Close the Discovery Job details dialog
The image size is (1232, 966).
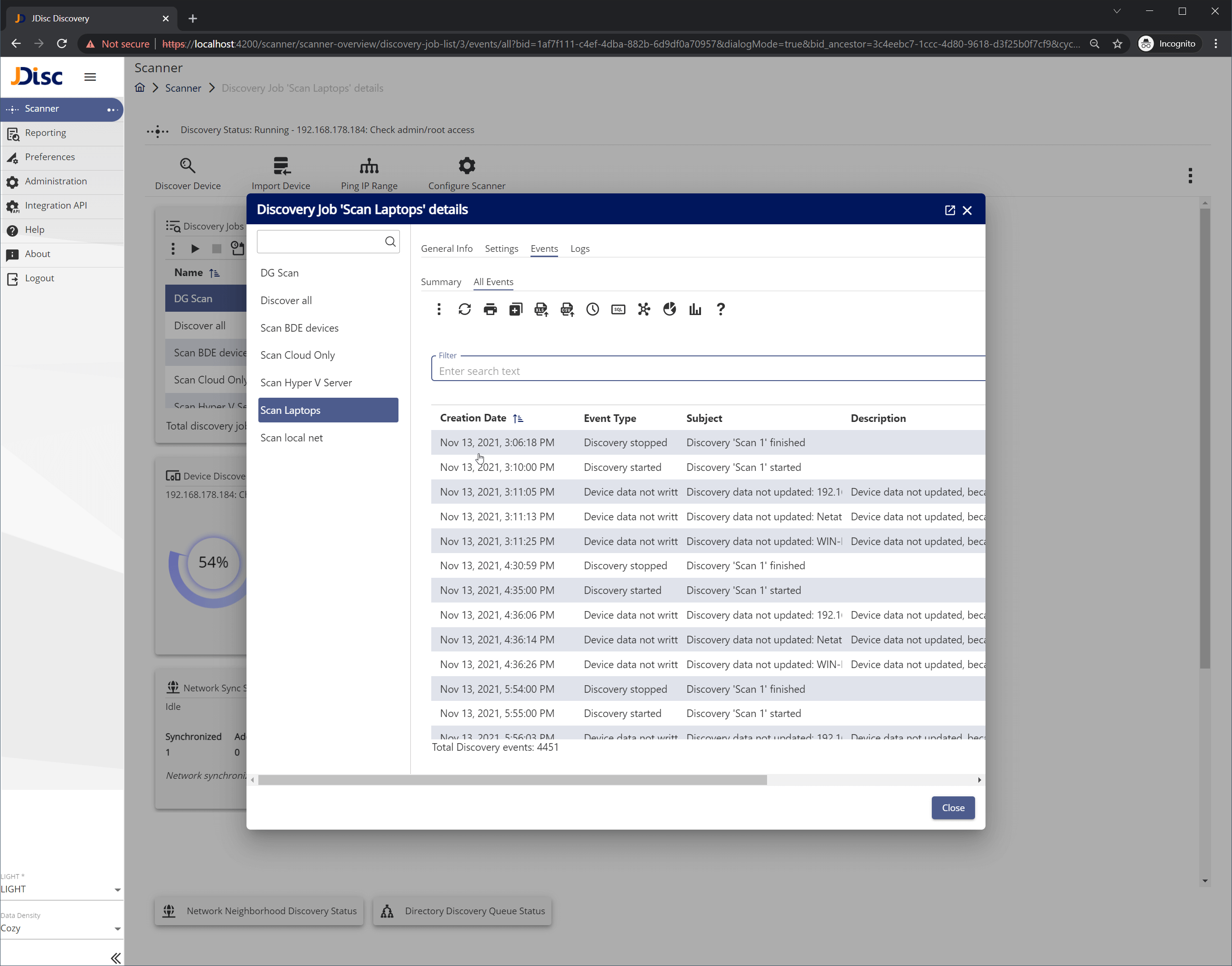point(967,210)
